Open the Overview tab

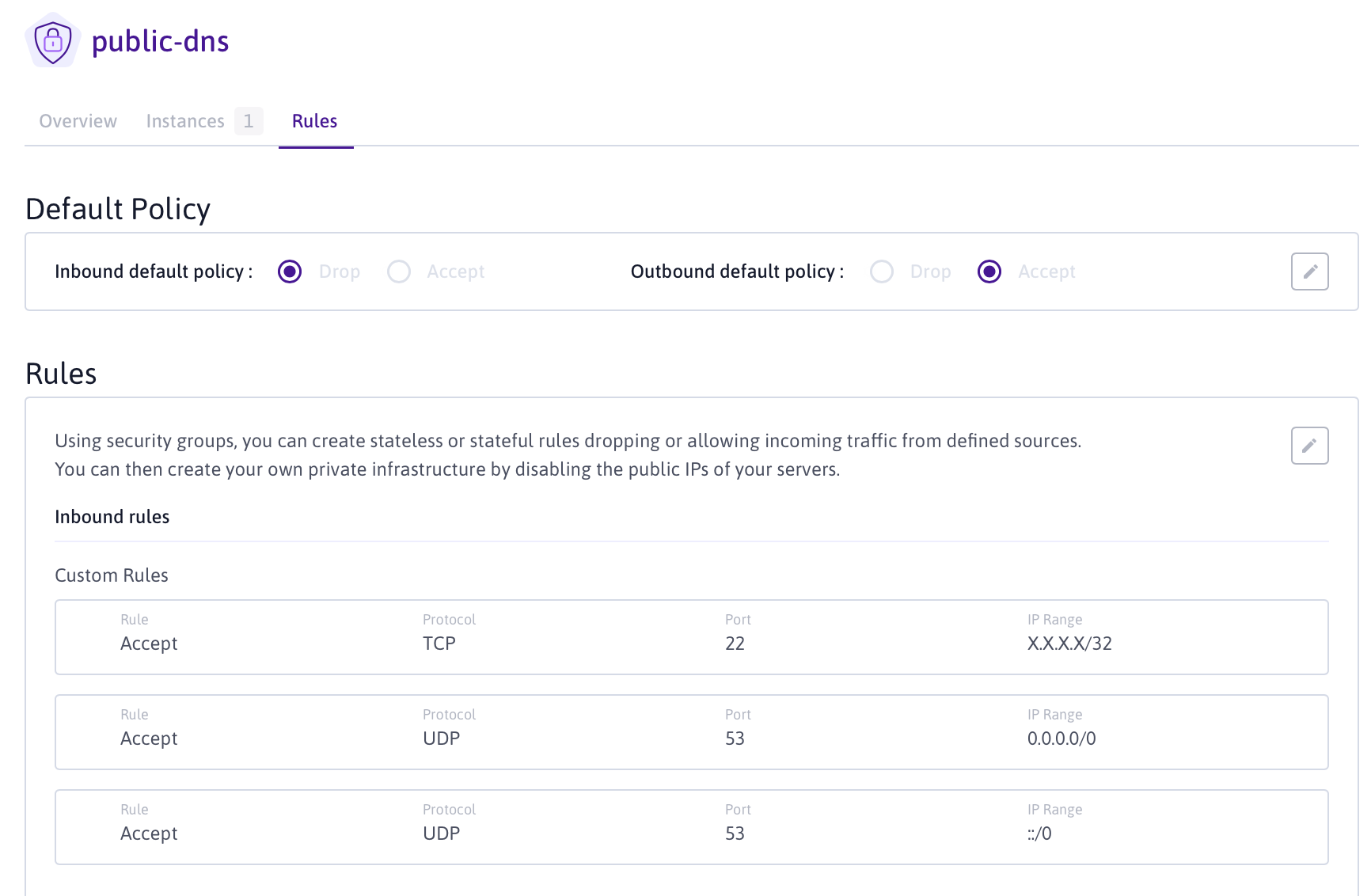[78, 121]
